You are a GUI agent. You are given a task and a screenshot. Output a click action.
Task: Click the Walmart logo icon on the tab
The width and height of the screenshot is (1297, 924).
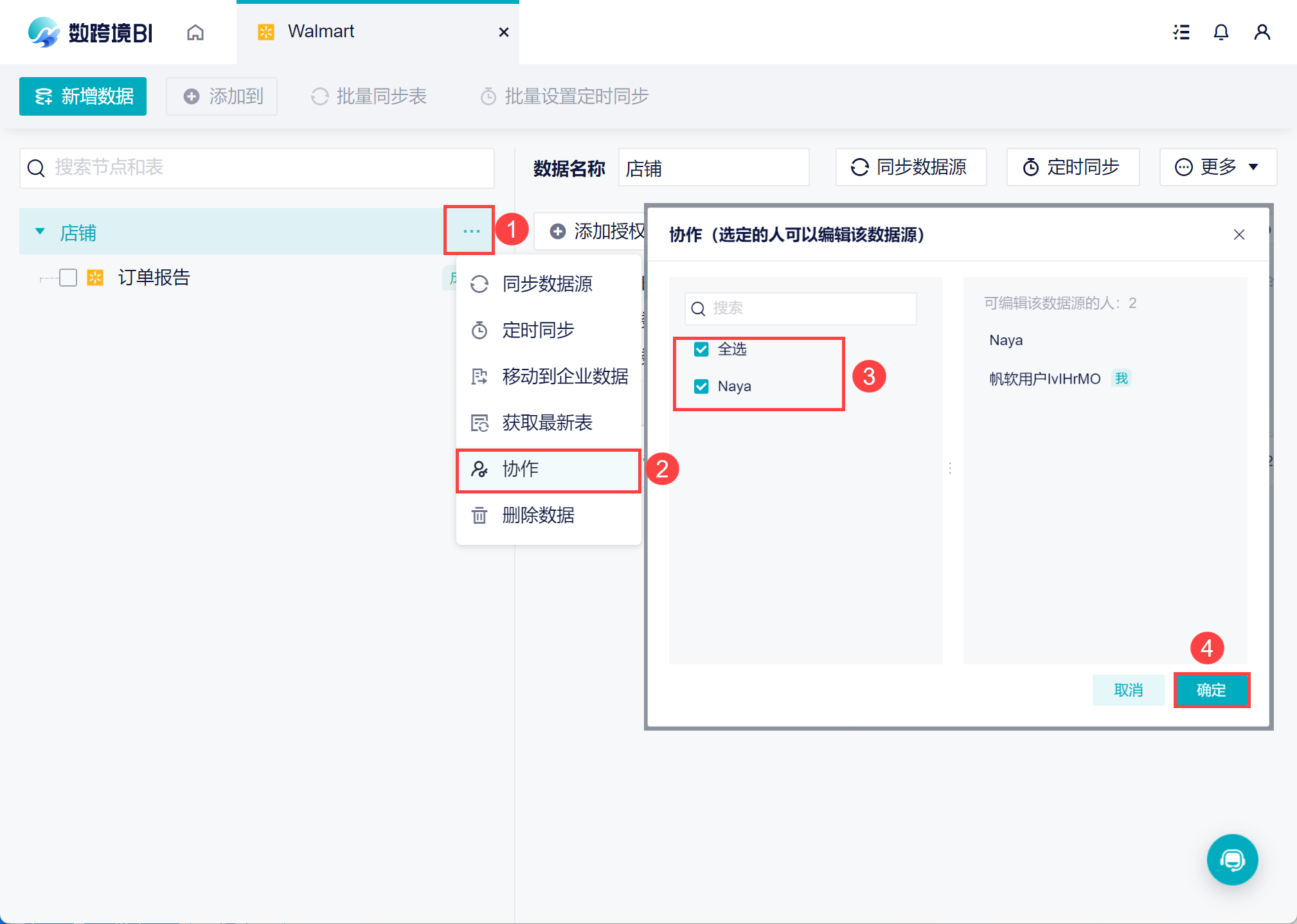click(x=265, y=31)
